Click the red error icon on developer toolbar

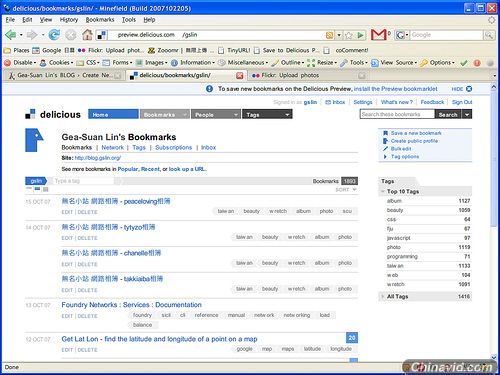coord(477,63)
